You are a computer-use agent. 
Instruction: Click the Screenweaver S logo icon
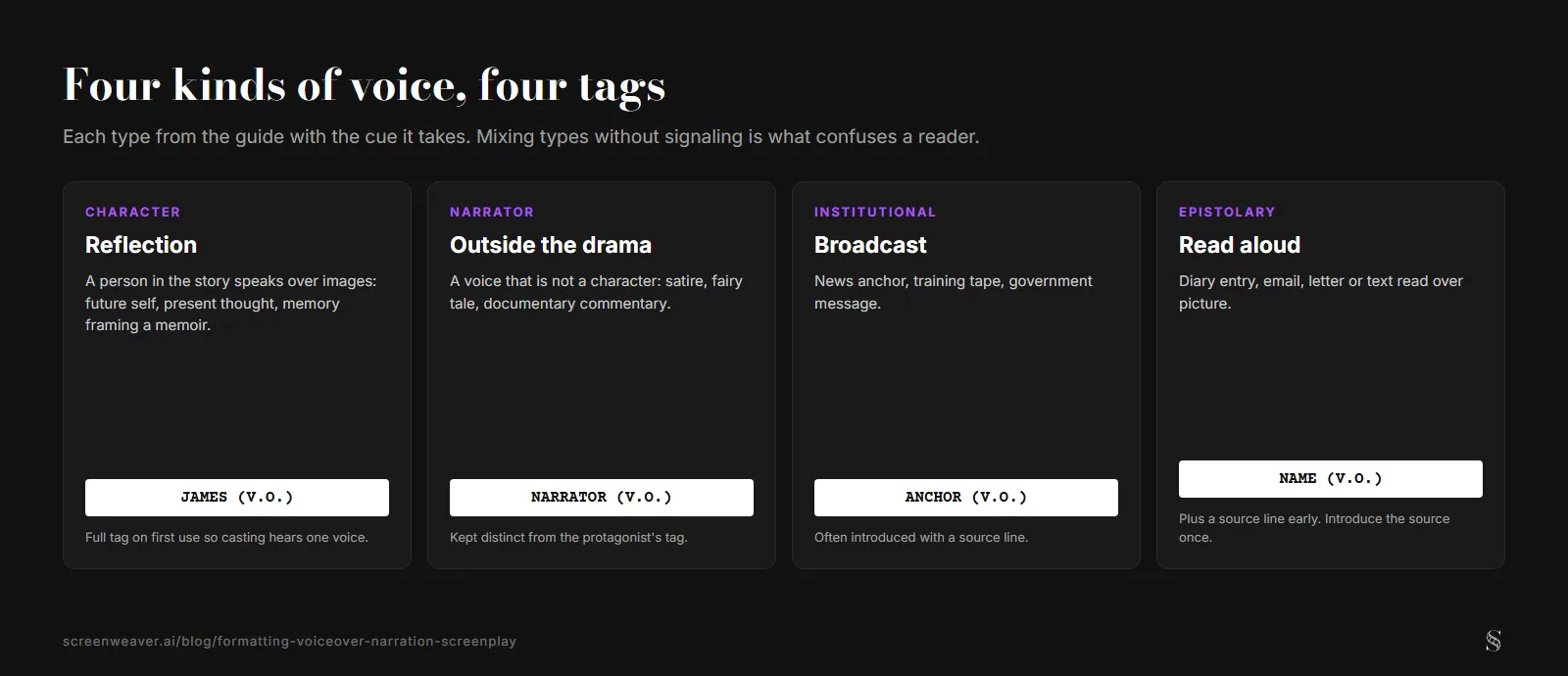pyautogui.click(x=1493, y=641)
